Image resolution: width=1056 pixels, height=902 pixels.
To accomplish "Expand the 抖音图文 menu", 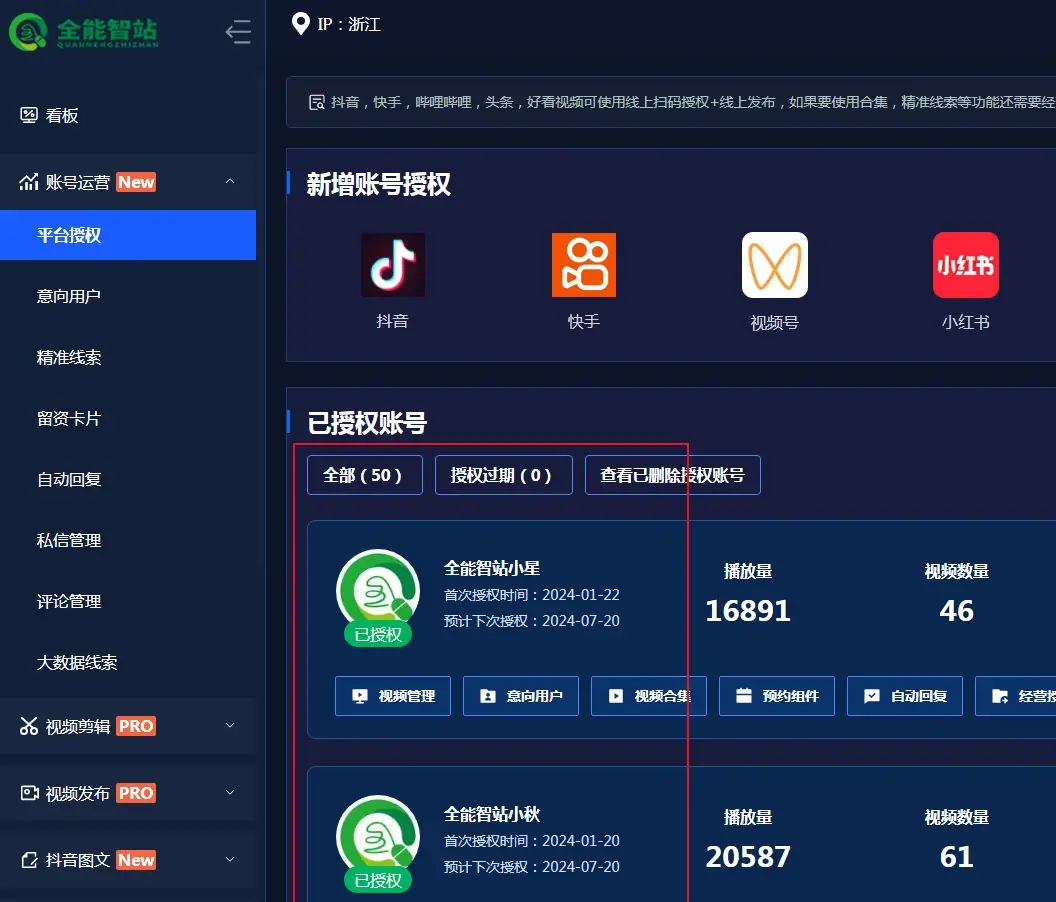I will coord(128,860).
